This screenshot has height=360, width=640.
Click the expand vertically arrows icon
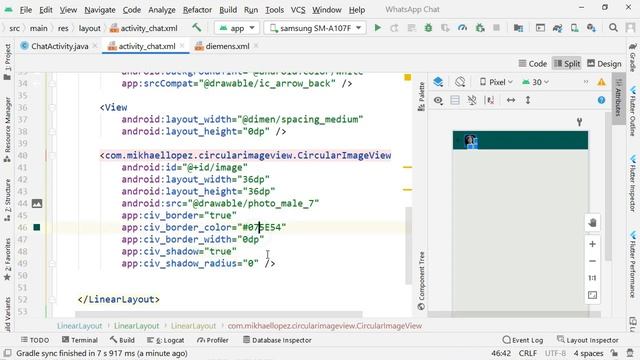coord(528,100)
